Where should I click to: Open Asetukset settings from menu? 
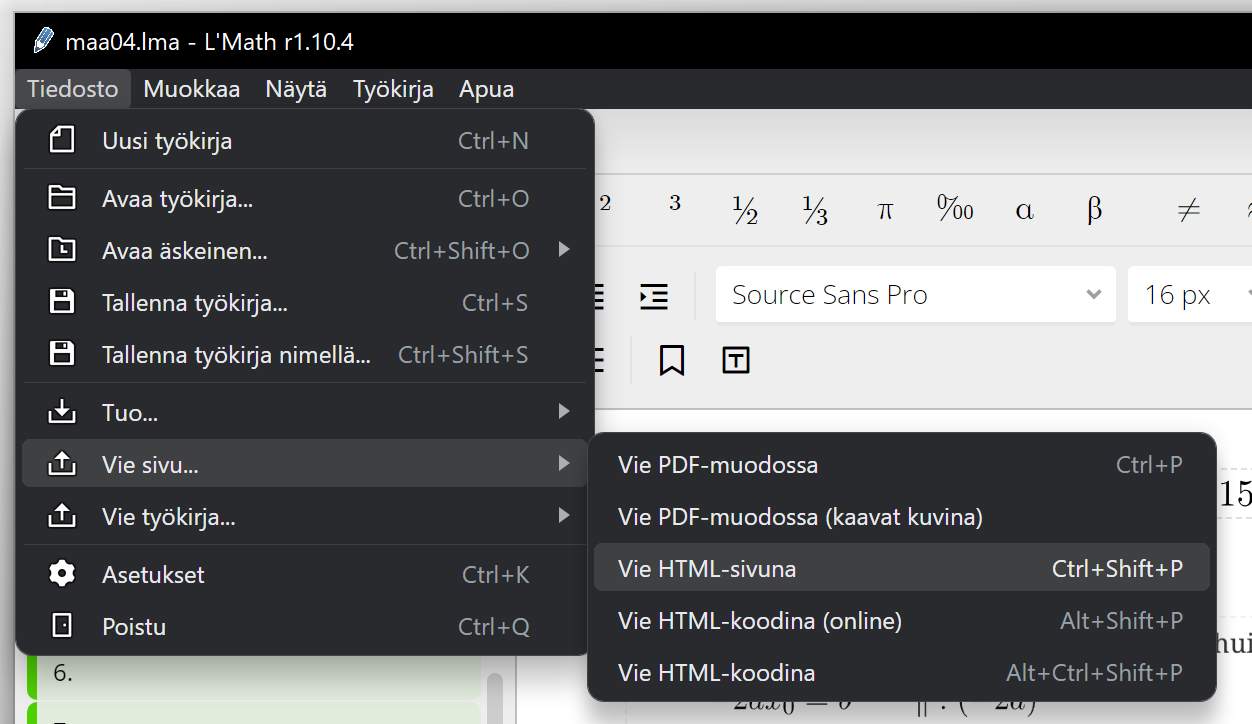(x=304, y=575)
